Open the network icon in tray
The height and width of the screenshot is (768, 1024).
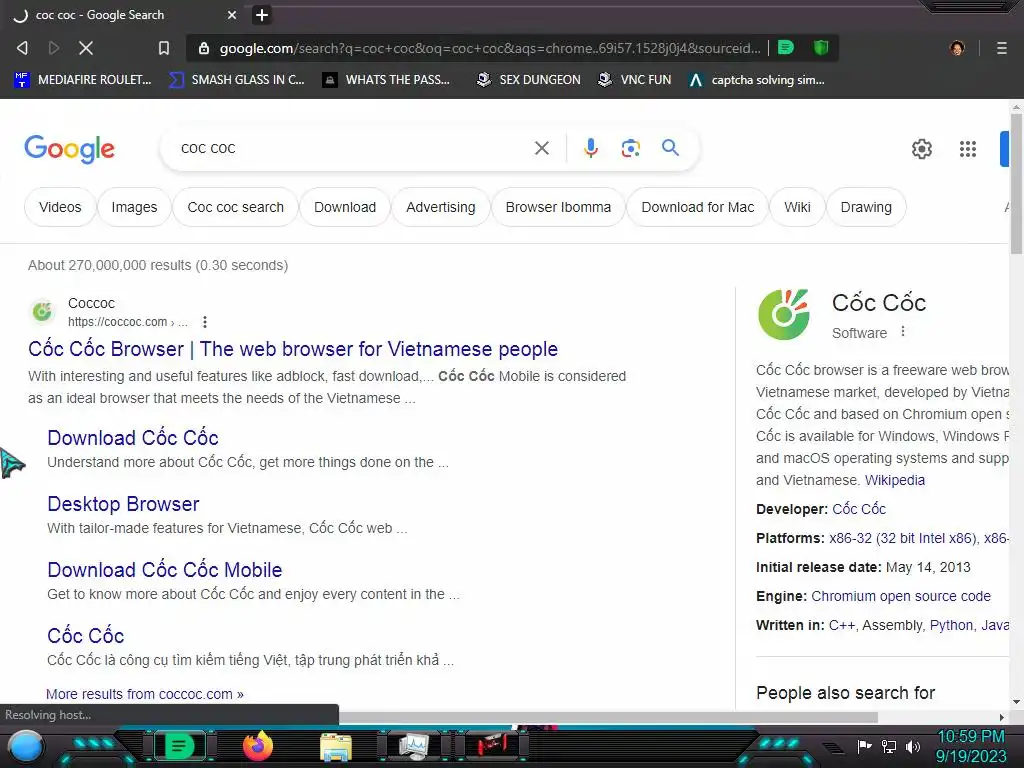tap(889, 746)
